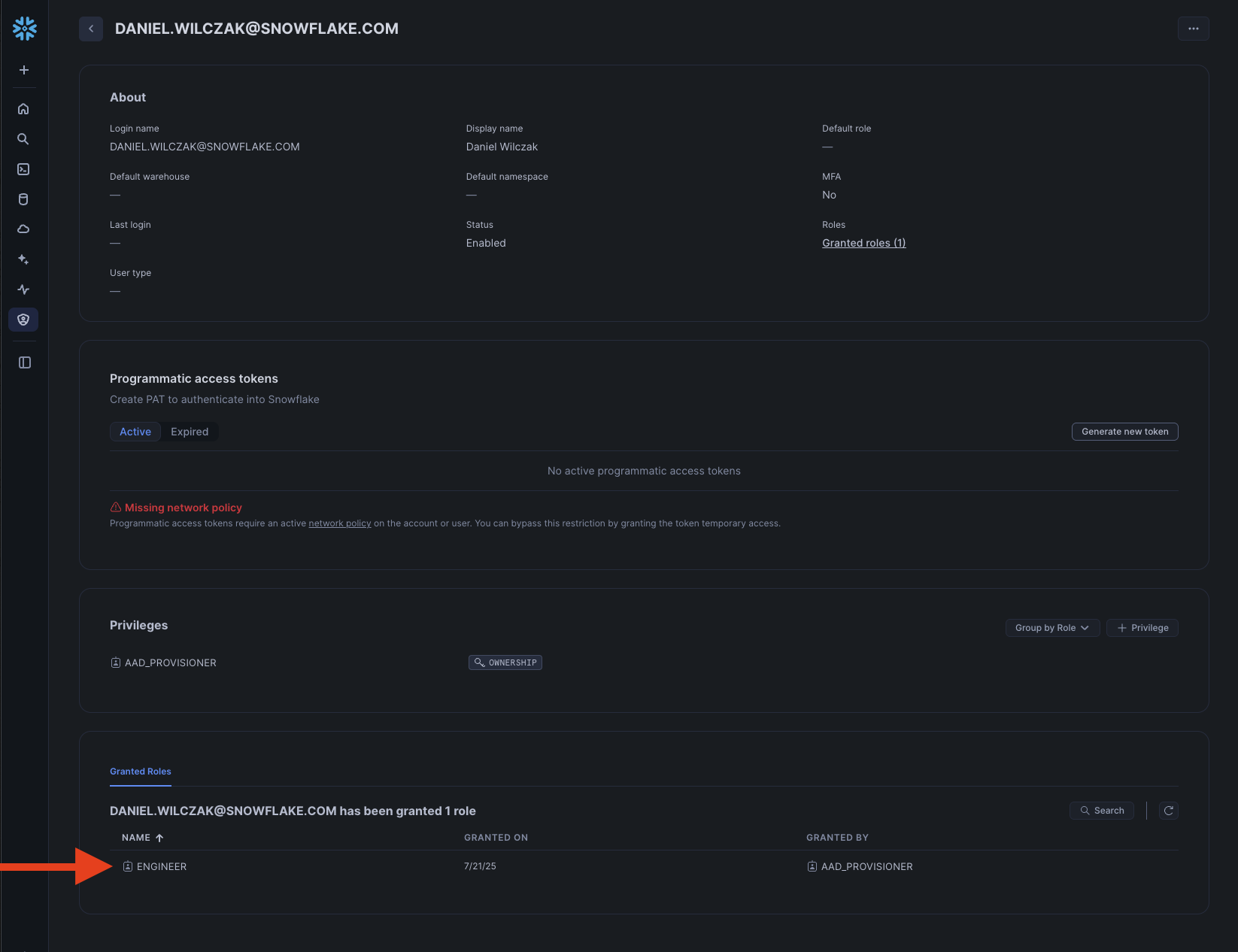Click the plus create icon in sidebar
The width and height of the screenshot is (1238, 952).
(24, 70)
